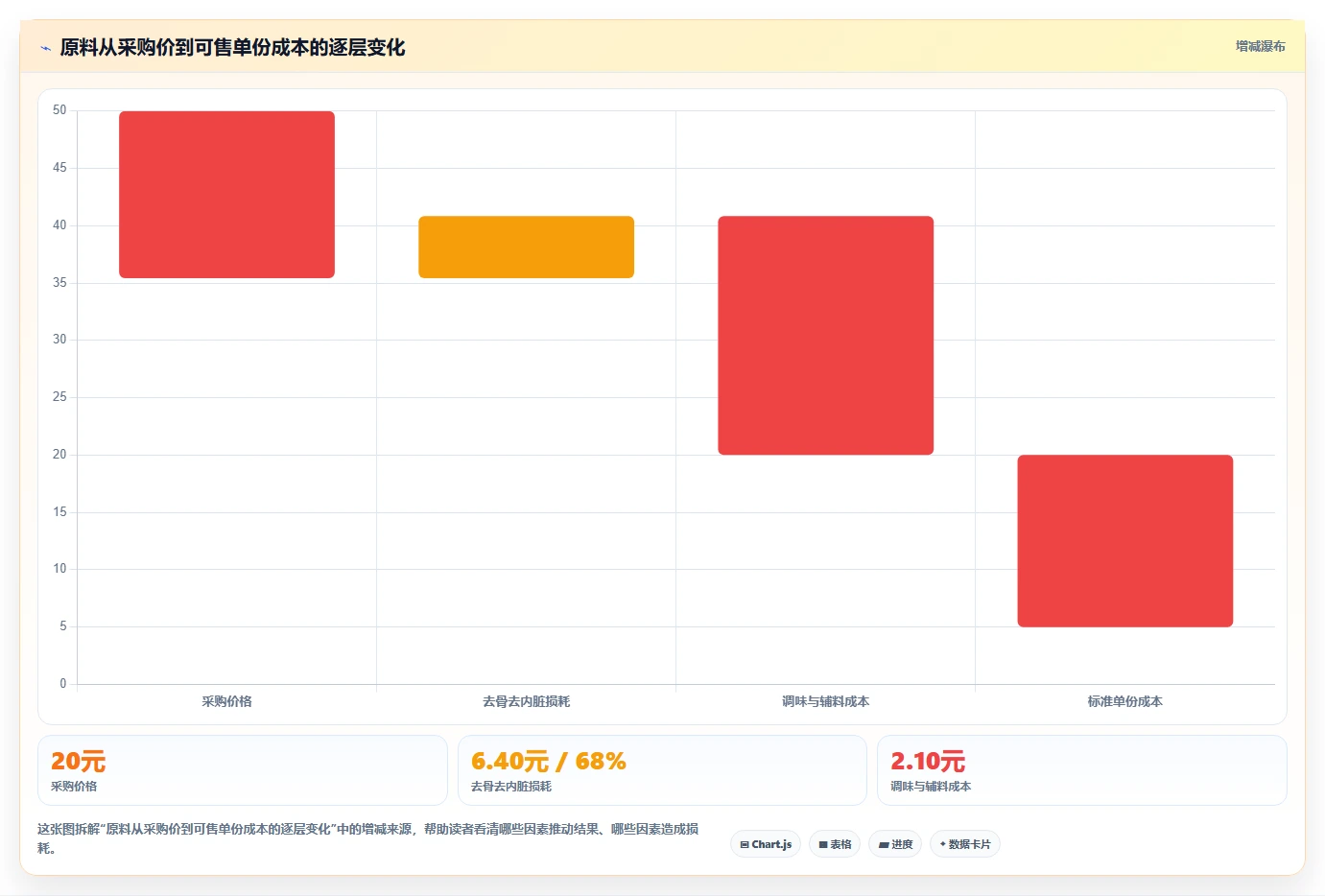
Task: Click the 采购价格 x-axis label
Action: [x=226, y=701]
